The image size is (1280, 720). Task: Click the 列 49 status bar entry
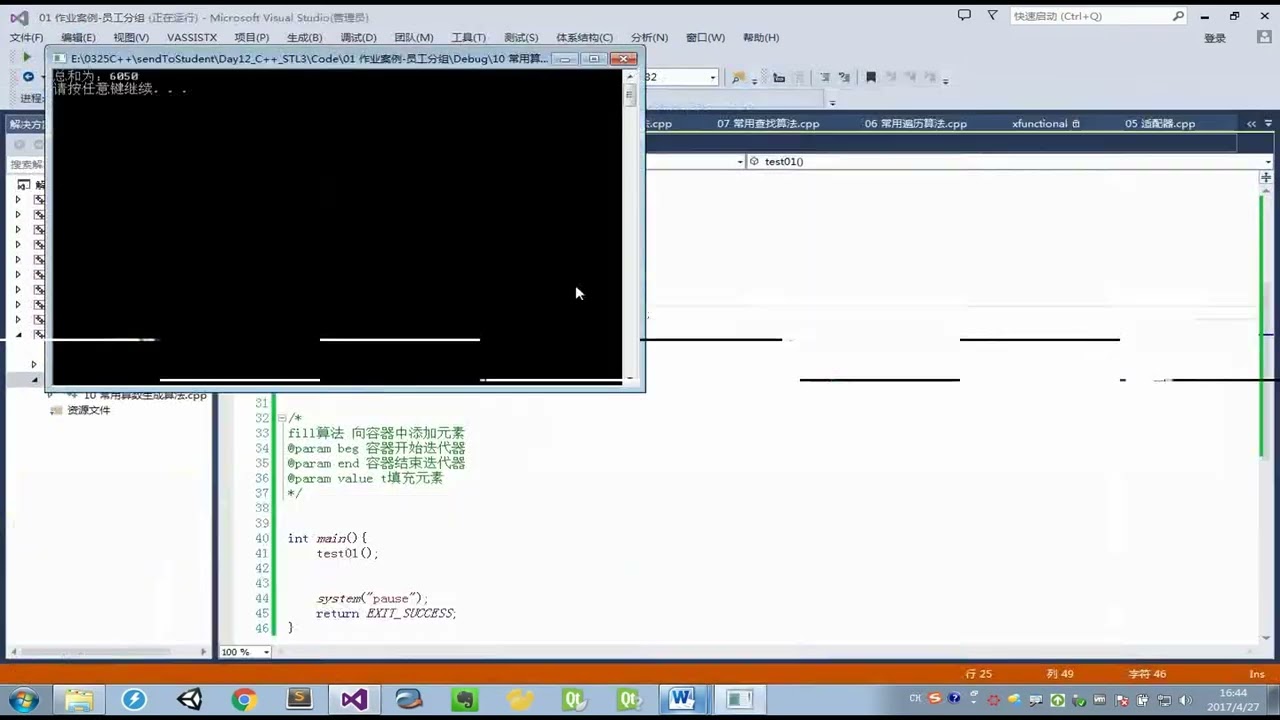tap(1060, 674)
